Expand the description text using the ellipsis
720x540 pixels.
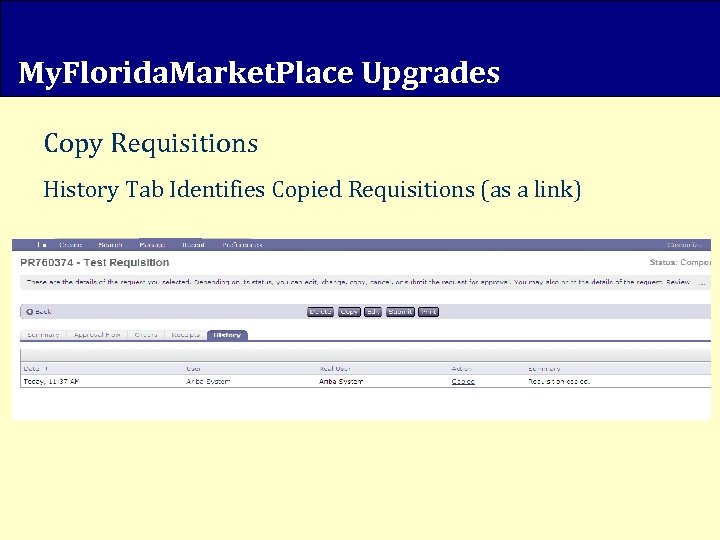(702, 282)
